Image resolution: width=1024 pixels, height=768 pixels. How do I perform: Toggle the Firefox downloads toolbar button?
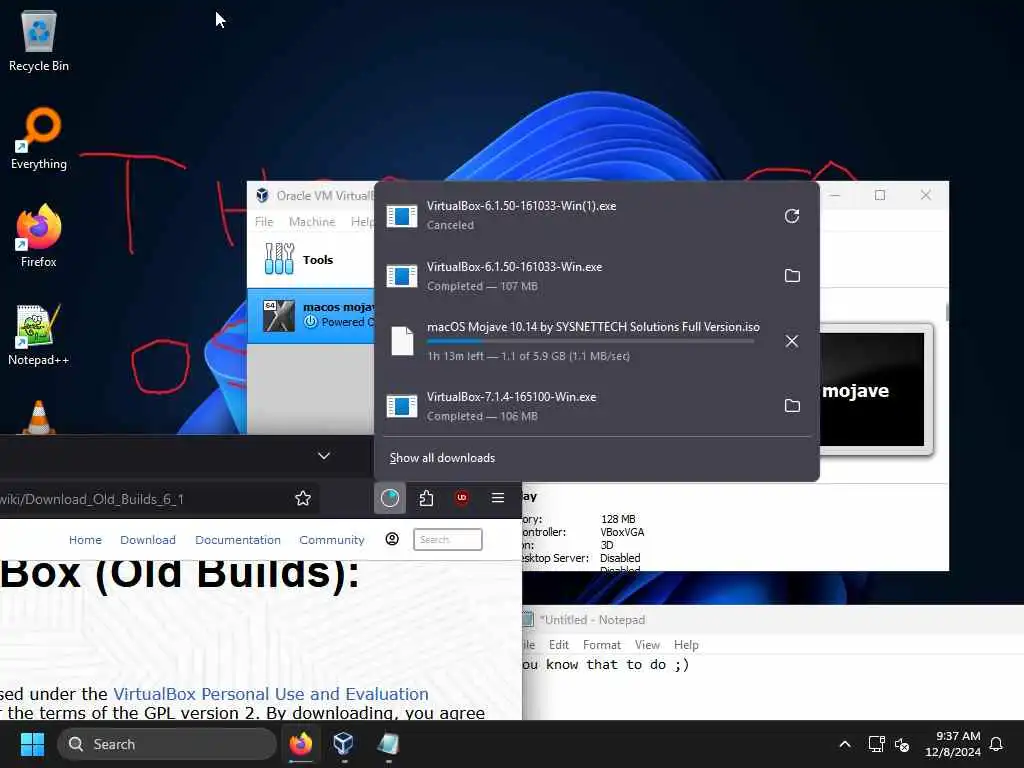(x=390, y=498)
